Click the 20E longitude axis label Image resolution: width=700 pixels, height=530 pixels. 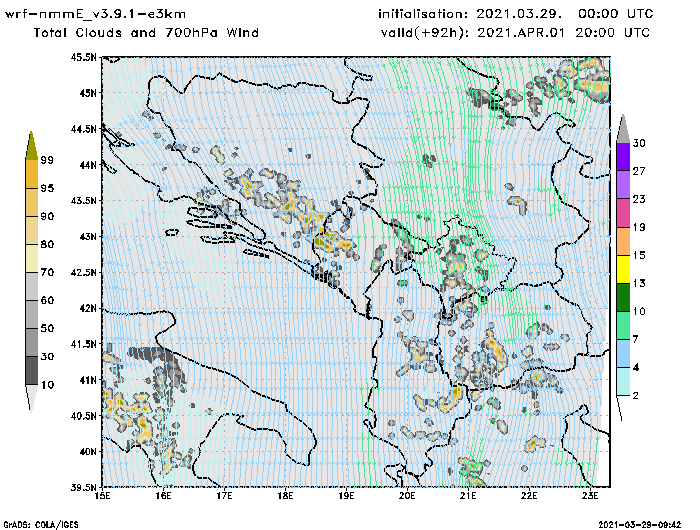click(x=407, y=496)
